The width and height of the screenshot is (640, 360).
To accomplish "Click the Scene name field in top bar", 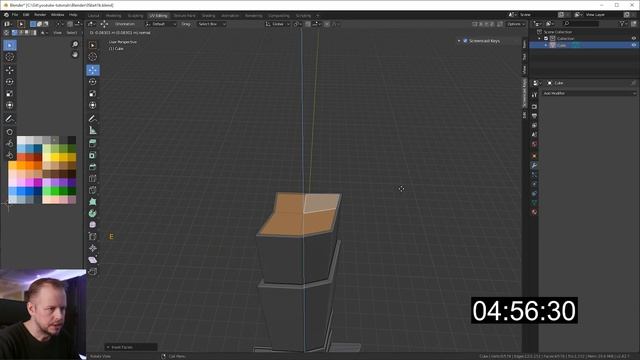I will point(537,15).
